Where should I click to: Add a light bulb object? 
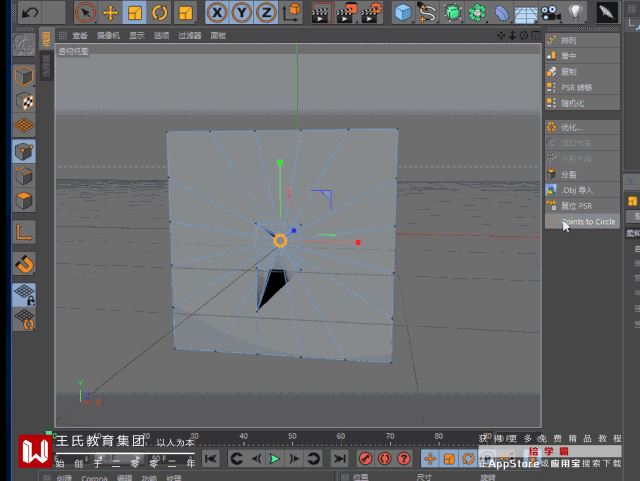tap(575, 12)
